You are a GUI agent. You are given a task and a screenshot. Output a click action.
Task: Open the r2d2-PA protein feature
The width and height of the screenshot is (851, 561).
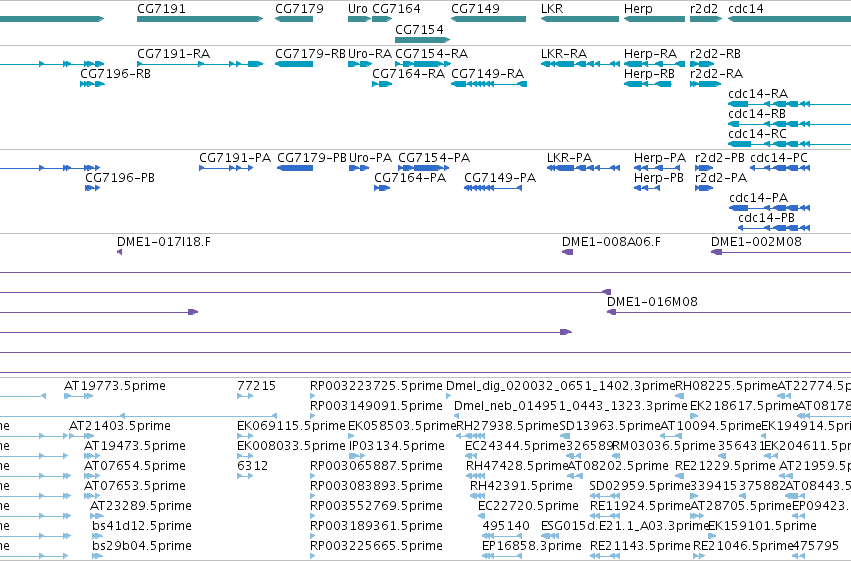pyautogui.click(x=704, y=188)
